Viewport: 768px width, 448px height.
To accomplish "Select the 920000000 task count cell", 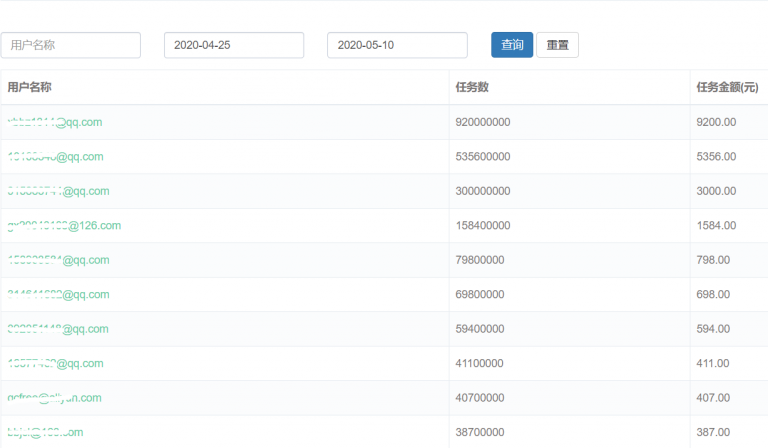I will 483,122.
